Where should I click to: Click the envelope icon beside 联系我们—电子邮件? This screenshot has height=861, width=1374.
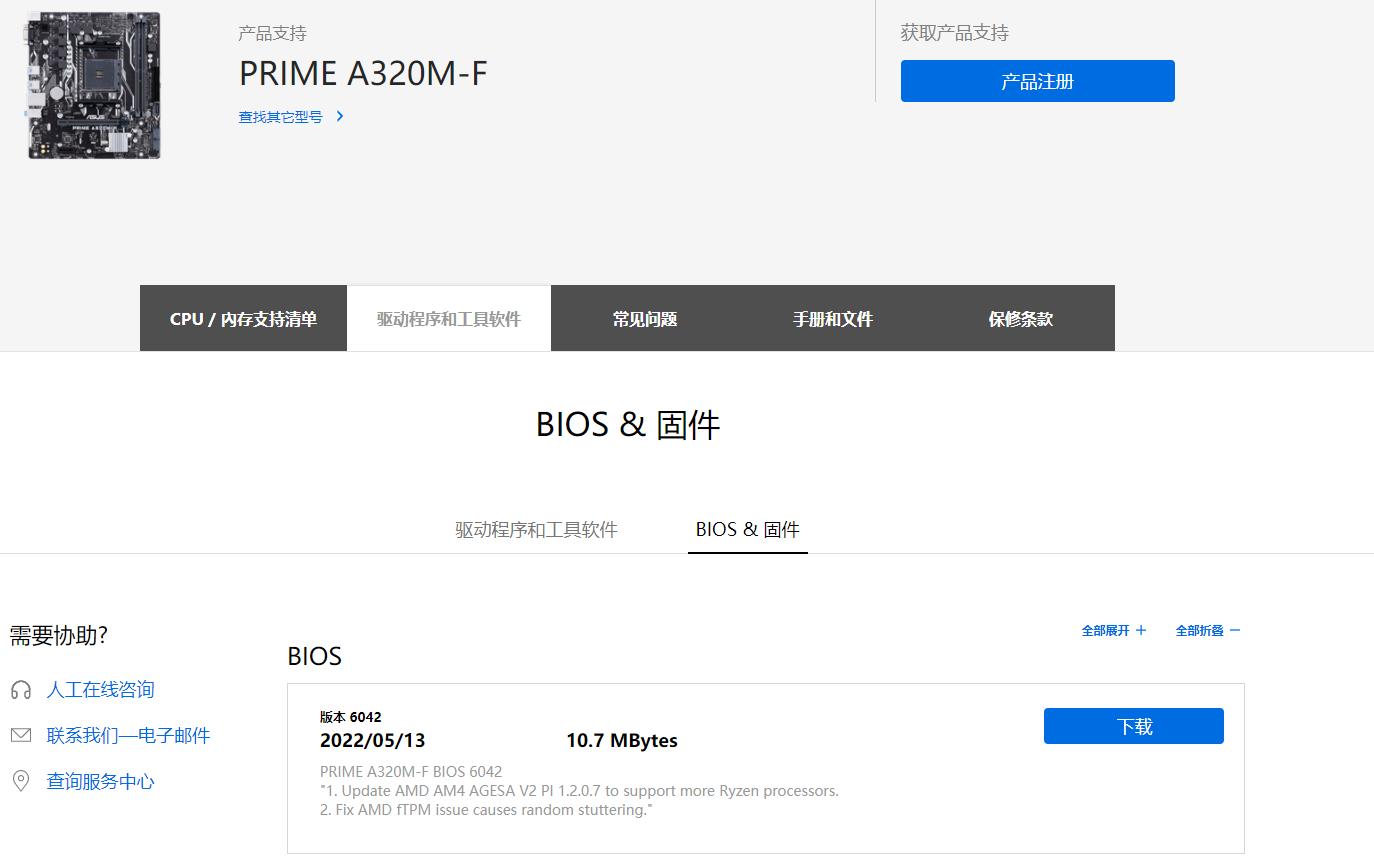tap(20, 735)
